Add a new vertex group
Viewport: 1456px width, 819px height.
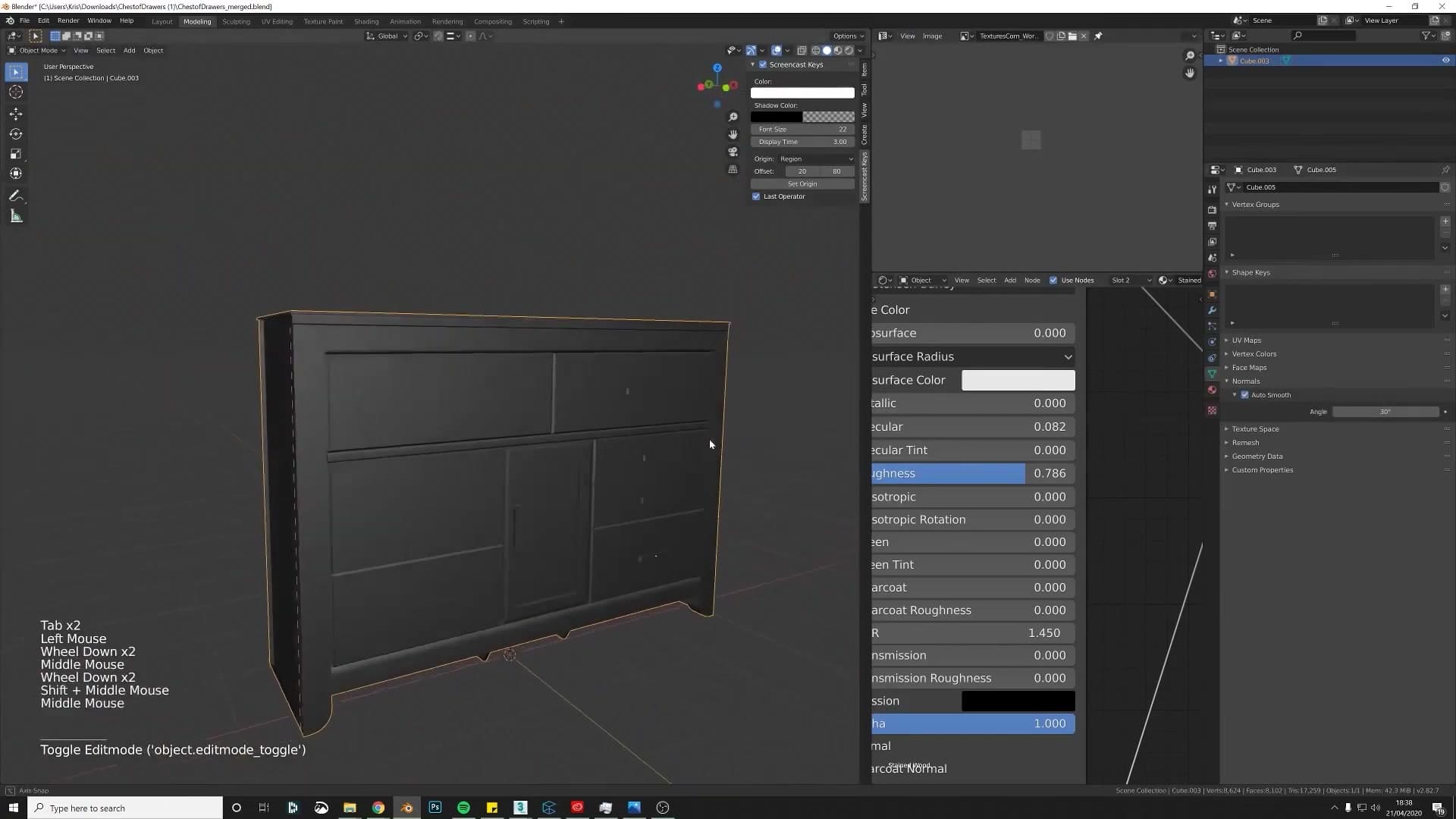tap(1445, 221)
